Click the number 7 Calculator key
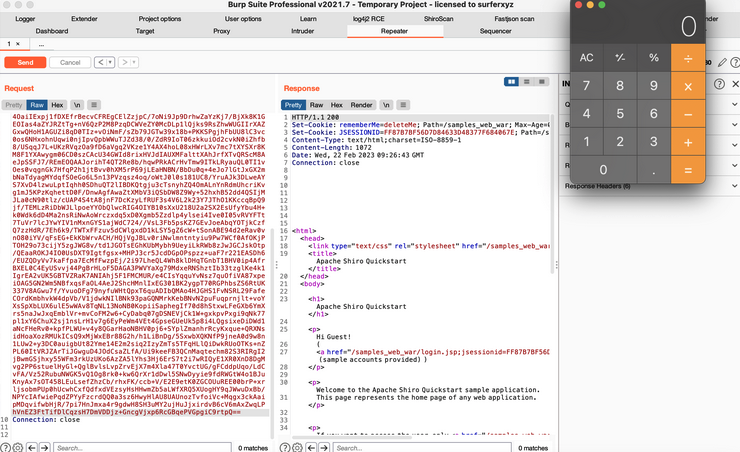740x452 pixels. (586, 86)
